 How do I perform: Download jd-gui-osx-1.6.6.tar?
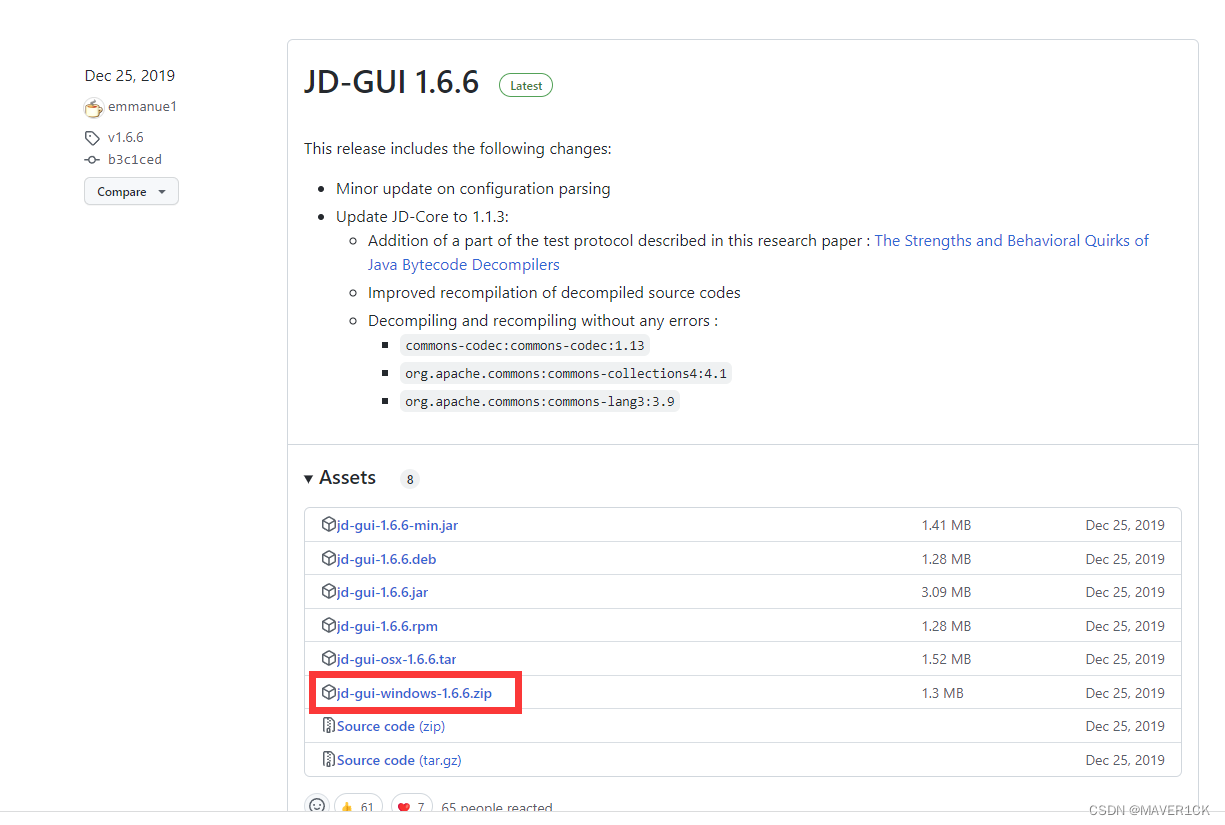[397, 659]
